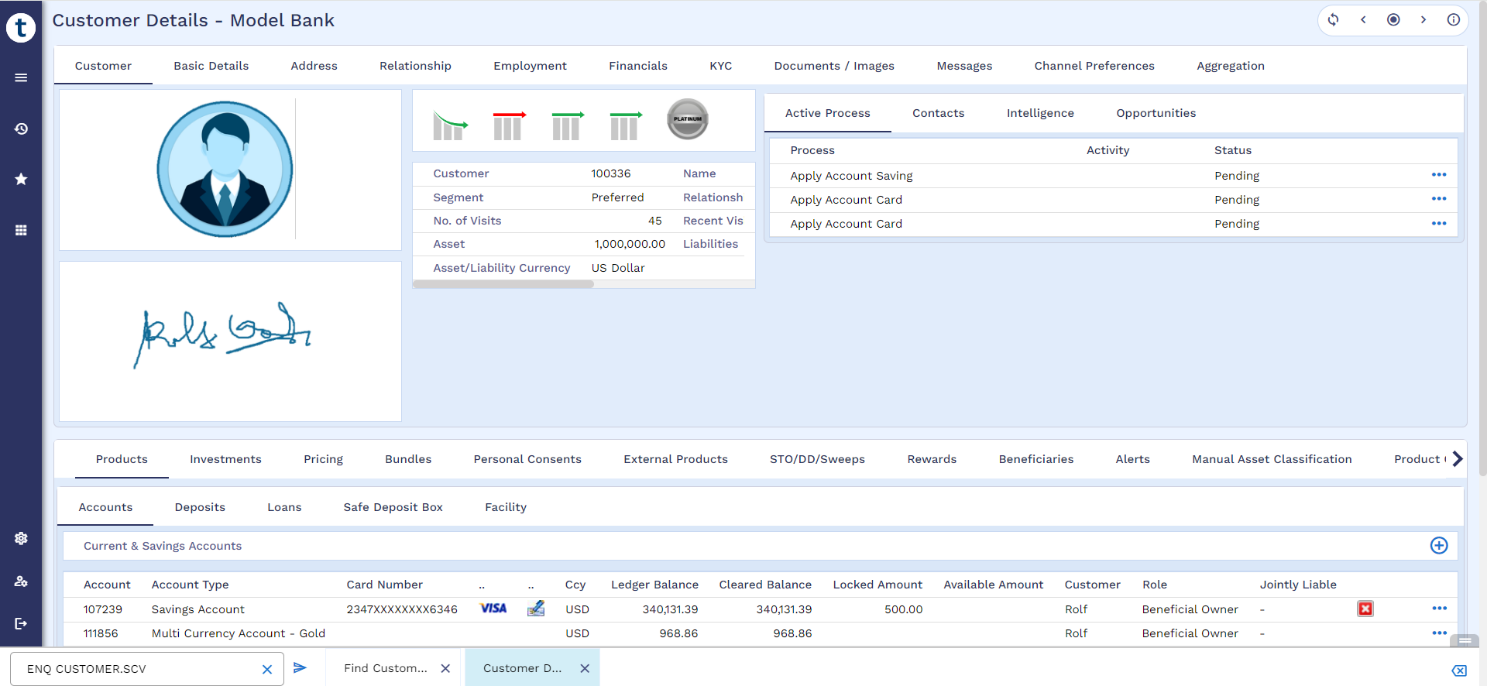The height and width of the screenshot is (686, 1487).
Task: Click the hamburger menu icon in sidebar
Action: pyautogui.click(x=21, y=78)
